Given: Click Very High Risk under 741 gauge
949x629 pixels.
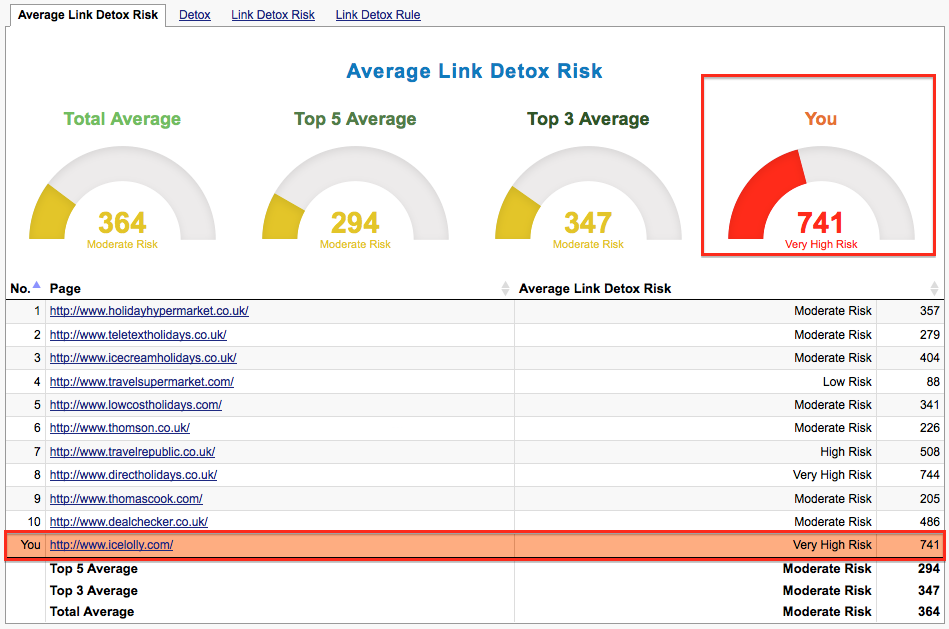Looking at the screenshot, I should 821,245.
